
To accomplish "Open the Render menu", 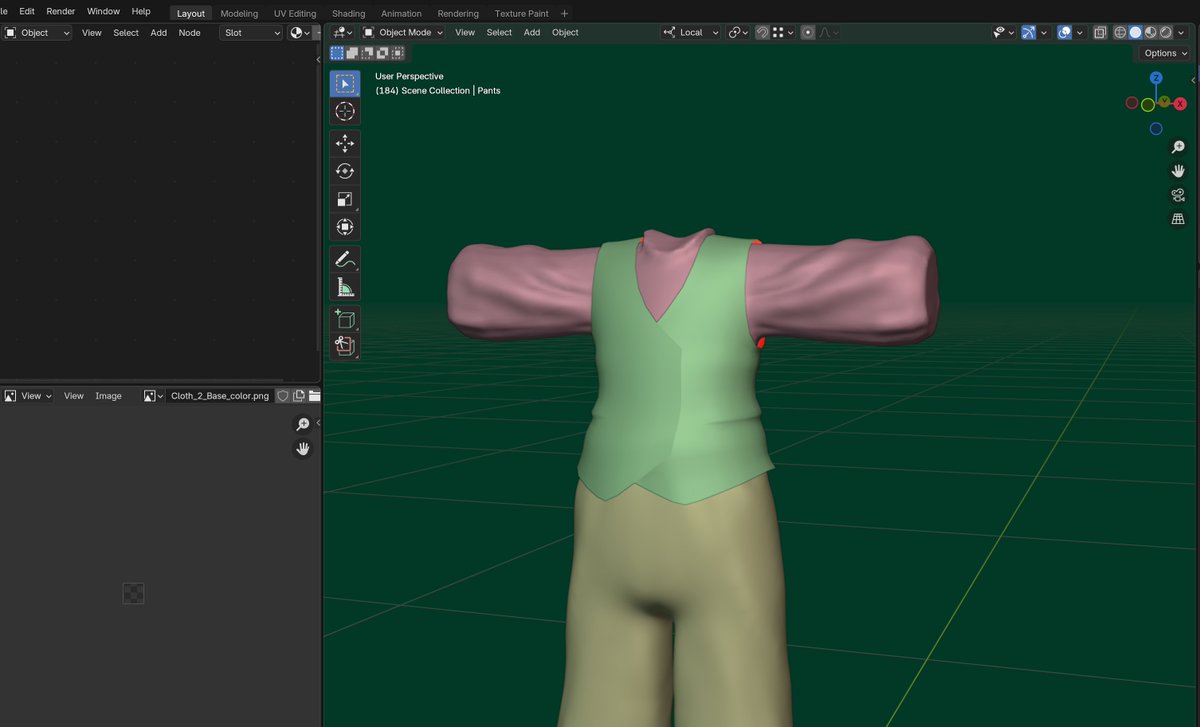I will pyautogui.click(x=61, y=11).
